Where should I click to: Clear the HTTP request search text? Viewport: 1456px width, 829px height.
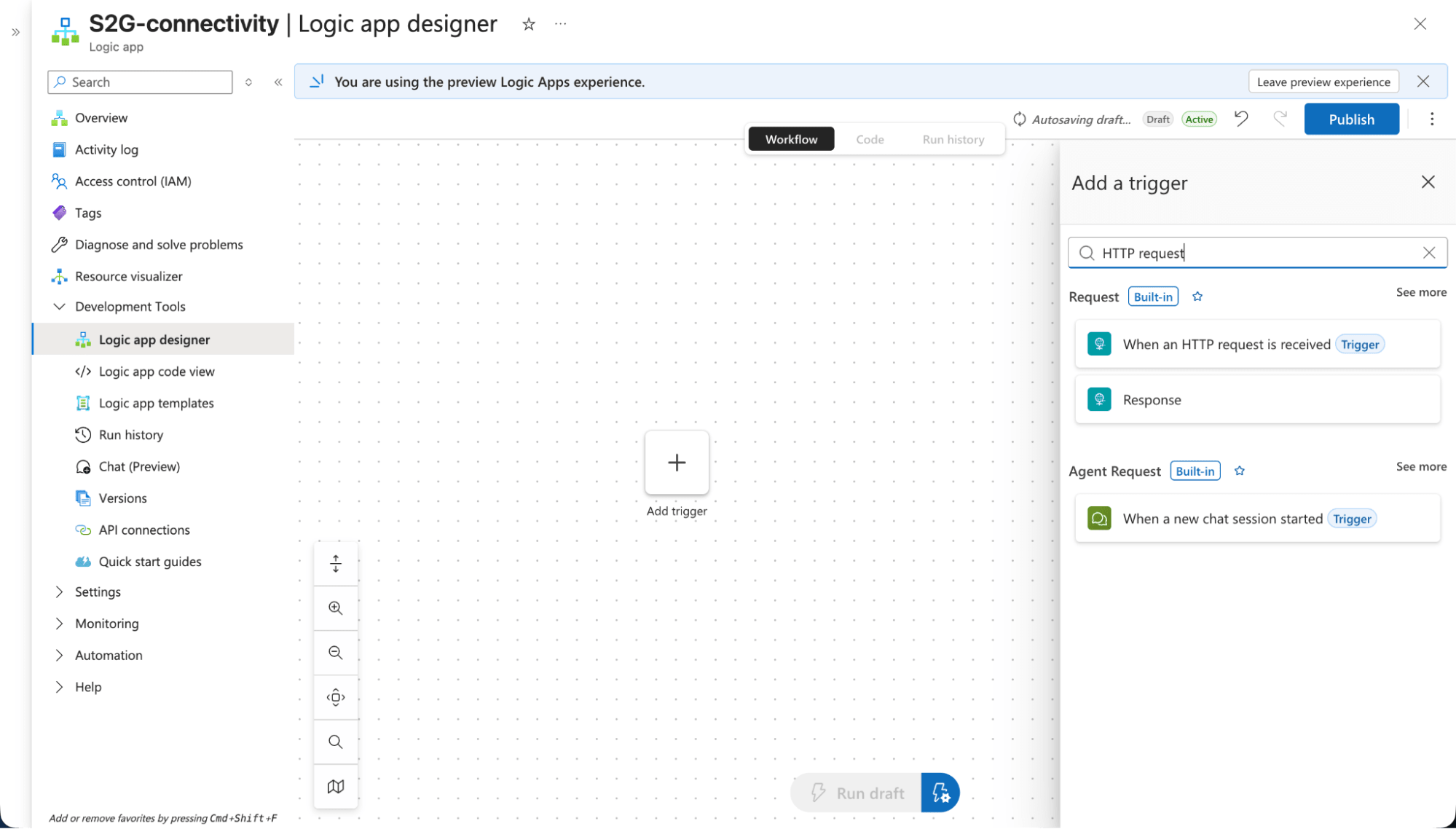[x=1429, y=253]
